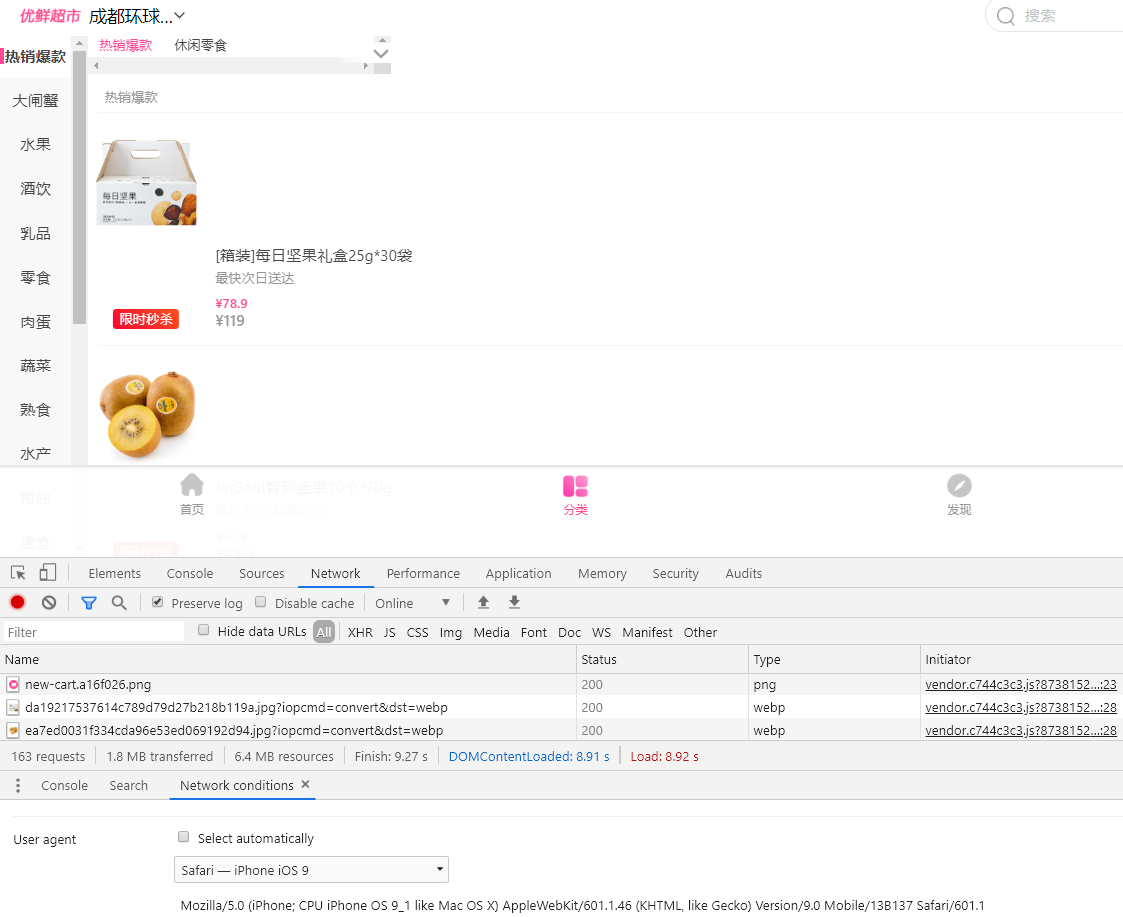This screenshot has width=1123, height=917.
Task: Filter requests by XHR
Action: (x=360, y=633)
